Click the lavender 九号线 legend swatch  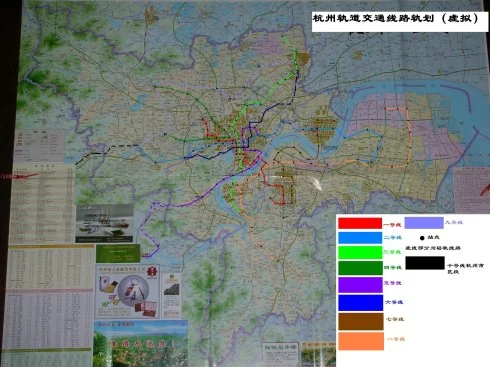click(x=424, y=223)
